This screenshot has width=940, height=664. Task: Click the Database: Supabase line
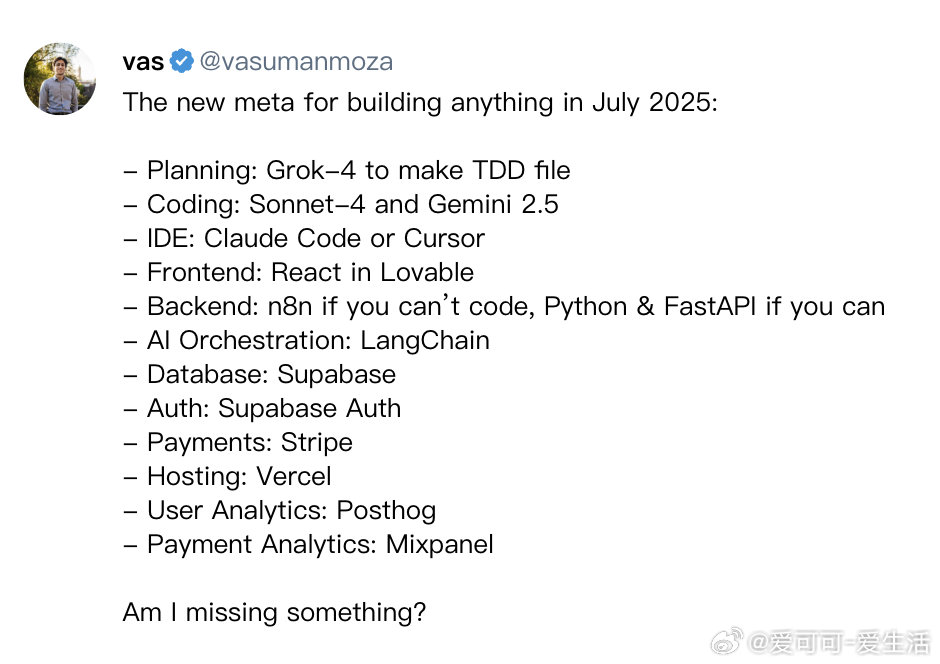(259, 375)
